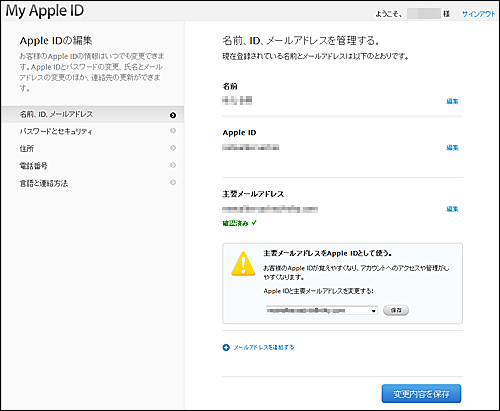
Task: Click the Apple IDの編集 heading
Action: coord(56,41)
